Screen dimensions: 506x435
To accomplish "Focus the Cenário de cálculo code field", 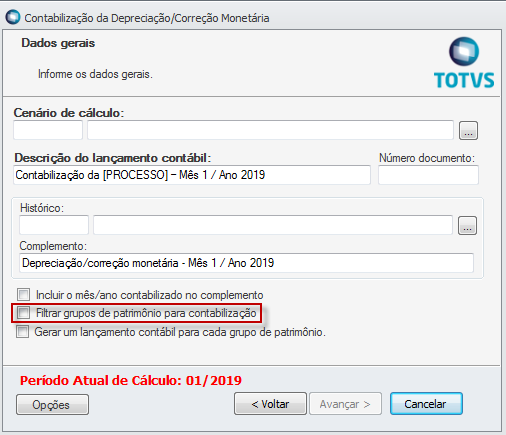I will tap(48, 130).
